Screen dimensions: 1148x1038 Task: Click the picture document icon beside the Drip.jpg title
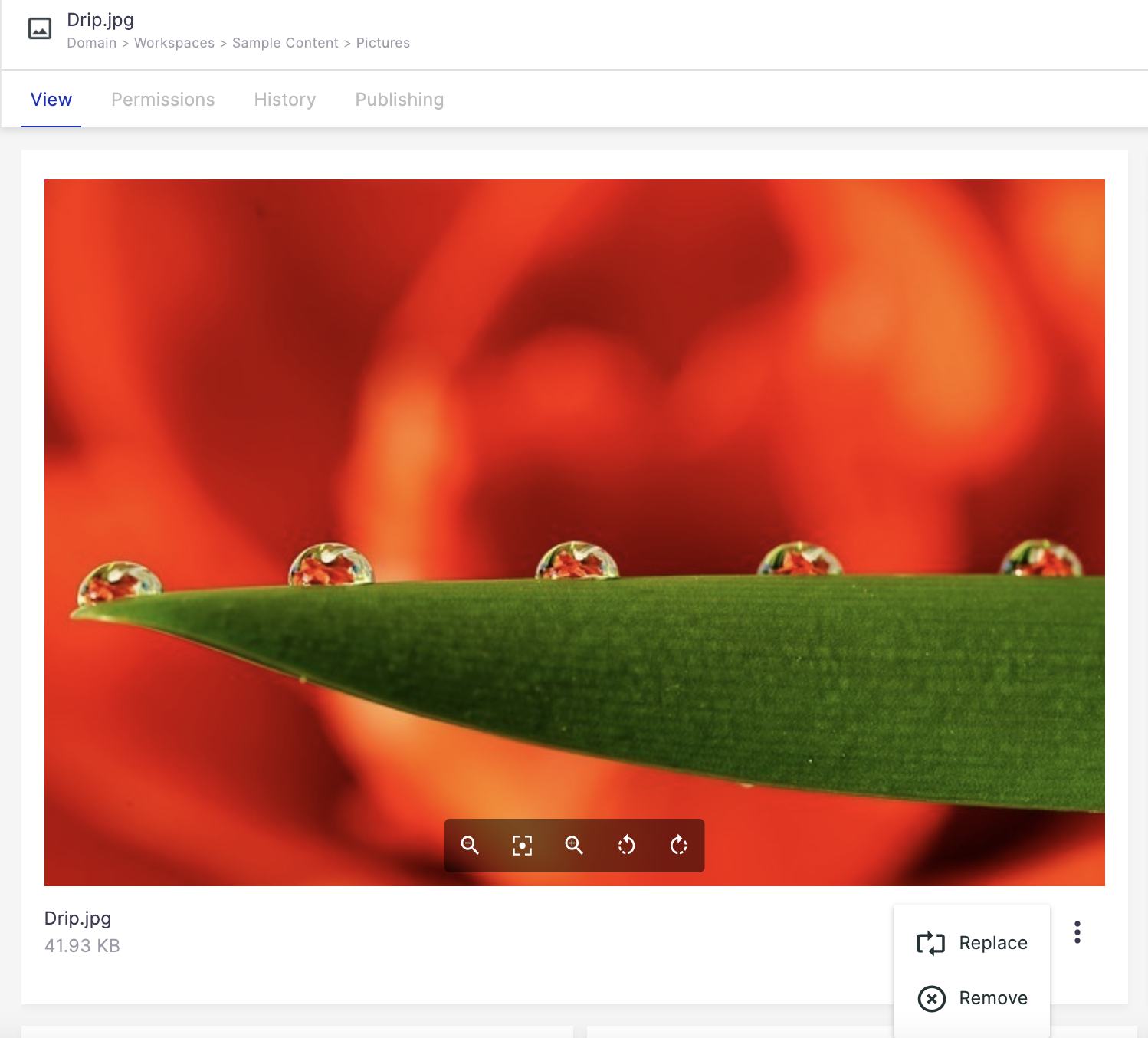pos(40,29)
